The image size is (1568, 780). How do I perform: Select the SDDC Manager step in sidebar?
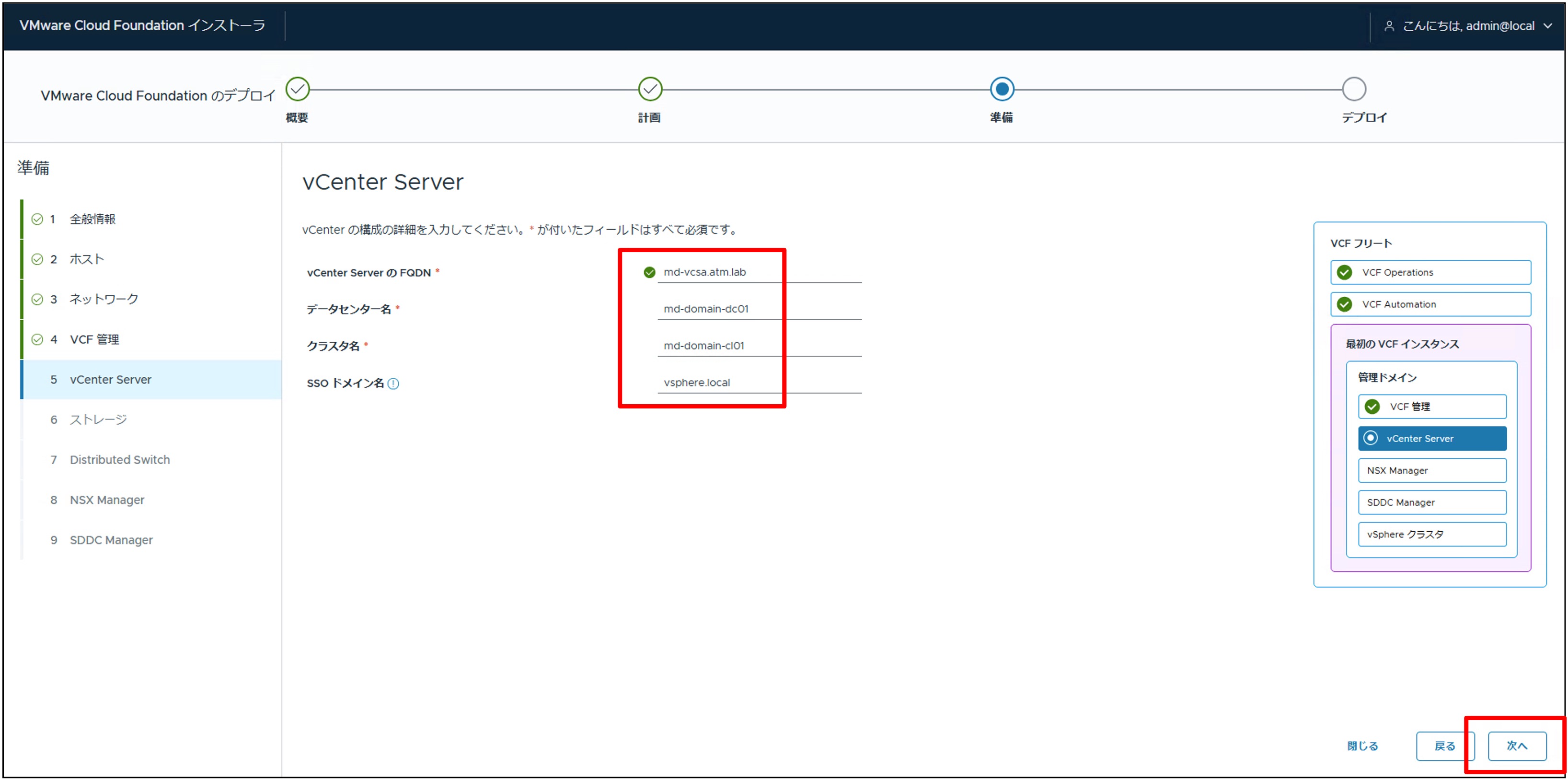click(x=151, y=541)
